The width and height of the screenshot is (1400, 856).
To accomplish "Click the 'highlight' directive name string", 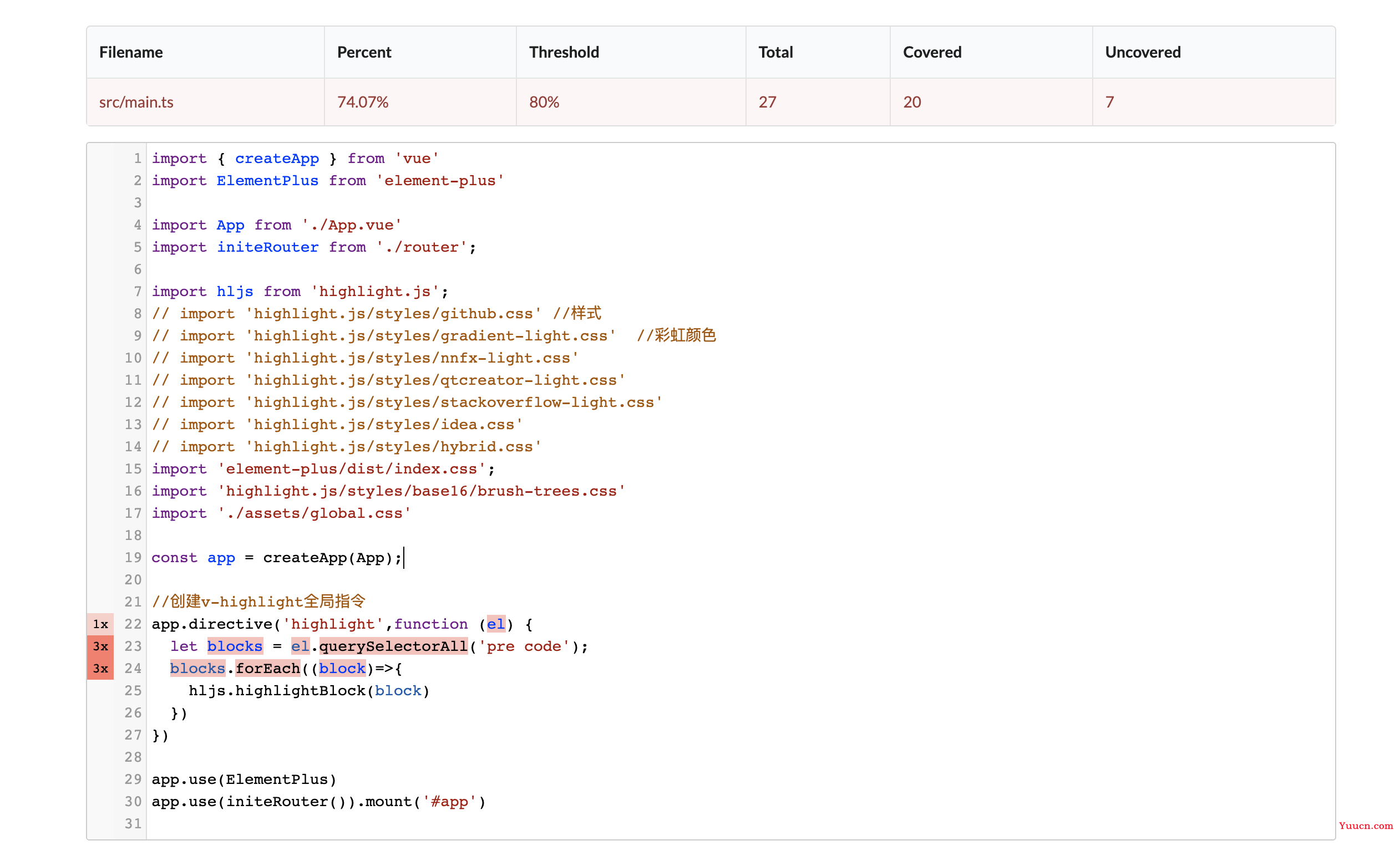I will (x=333, y=624).
